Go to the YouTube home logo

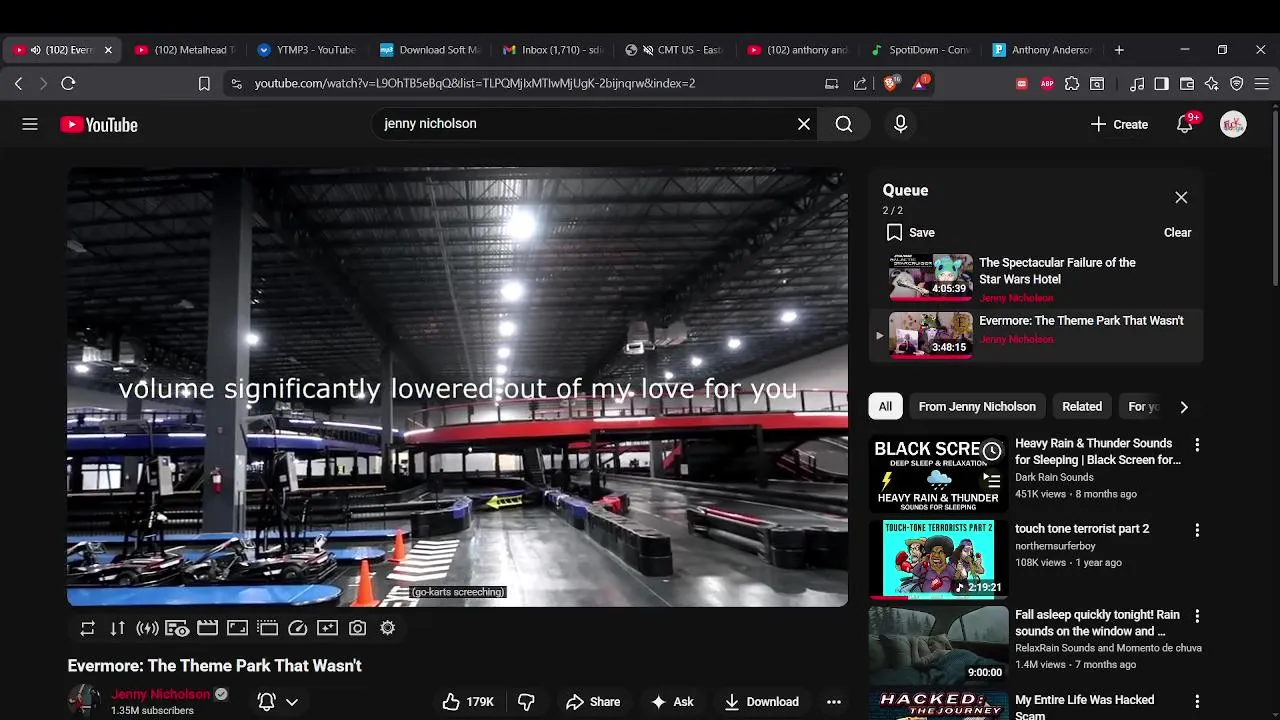tap(99, 125)
